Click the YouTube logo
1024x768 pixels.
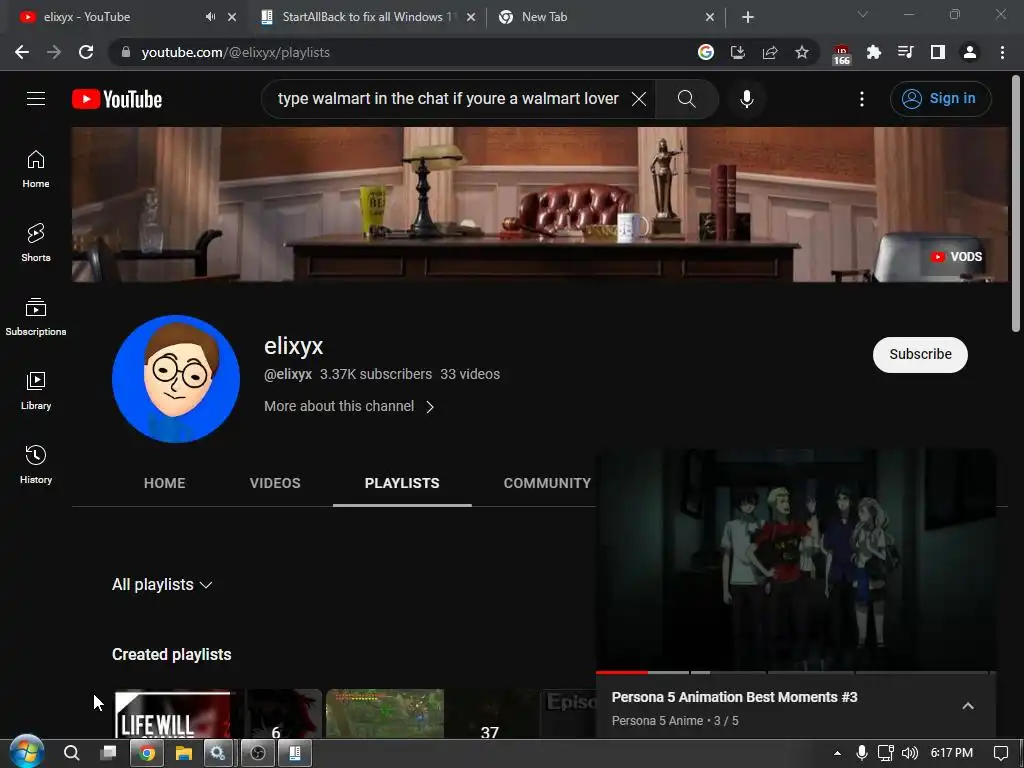[117, 99]
